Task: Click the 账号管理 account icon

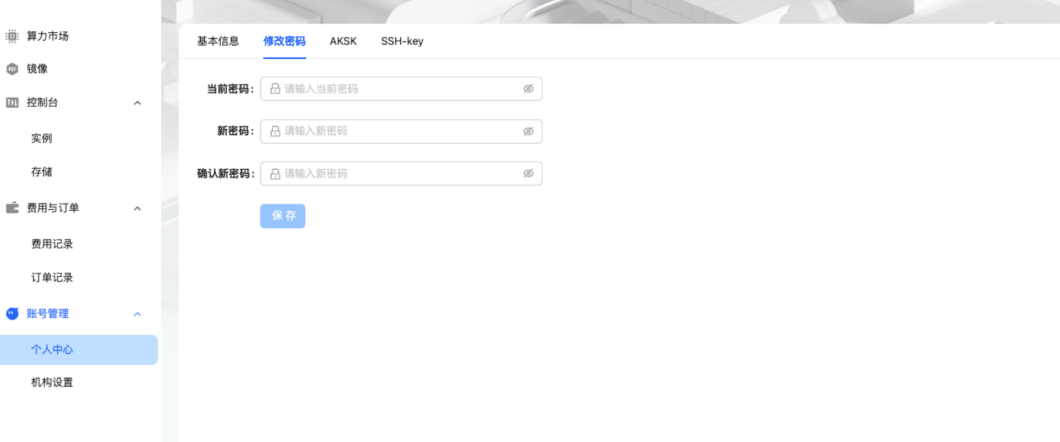Action: (x=12, y=313)
